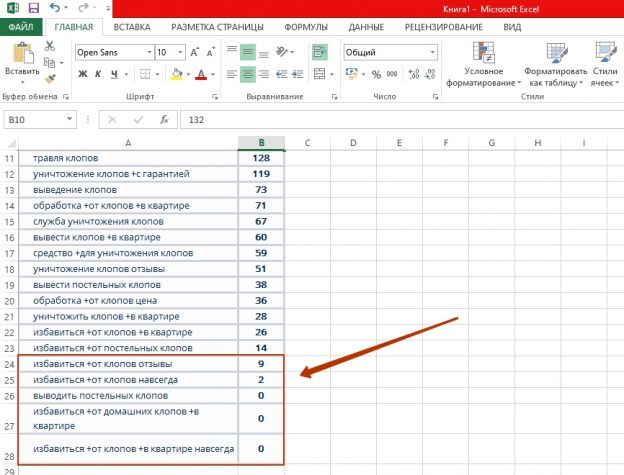
Task: Cut selection with the scissors icon
Action: point(50,46)
